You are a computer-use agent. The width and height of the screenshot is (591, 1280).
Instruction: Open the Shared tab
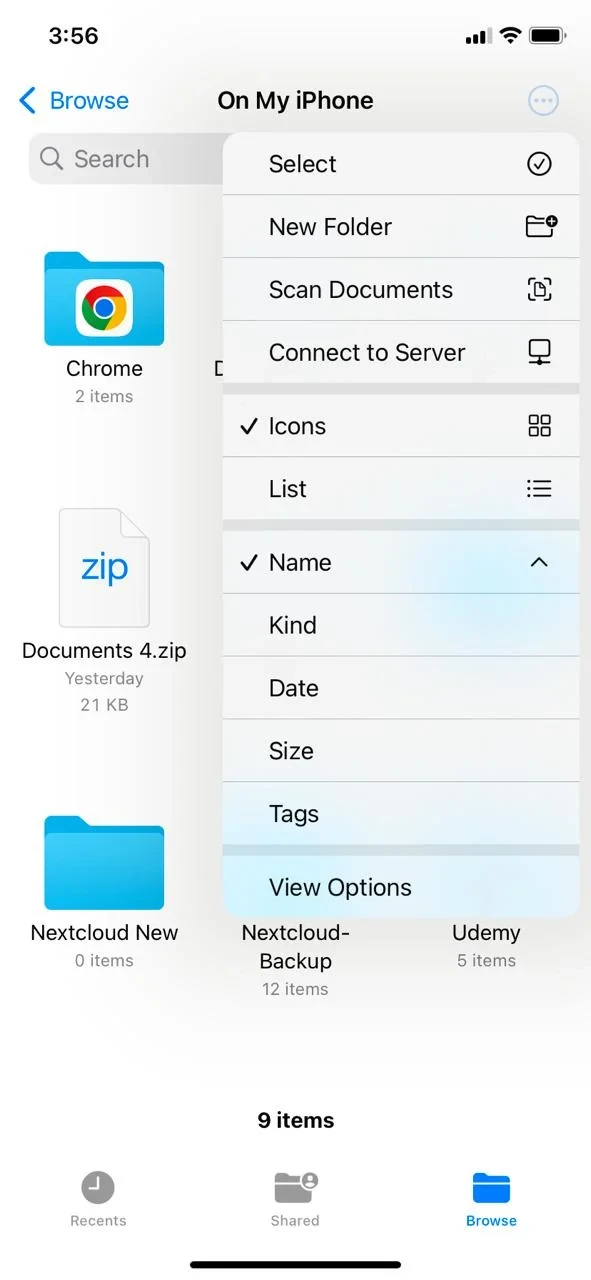(295, 1199)
